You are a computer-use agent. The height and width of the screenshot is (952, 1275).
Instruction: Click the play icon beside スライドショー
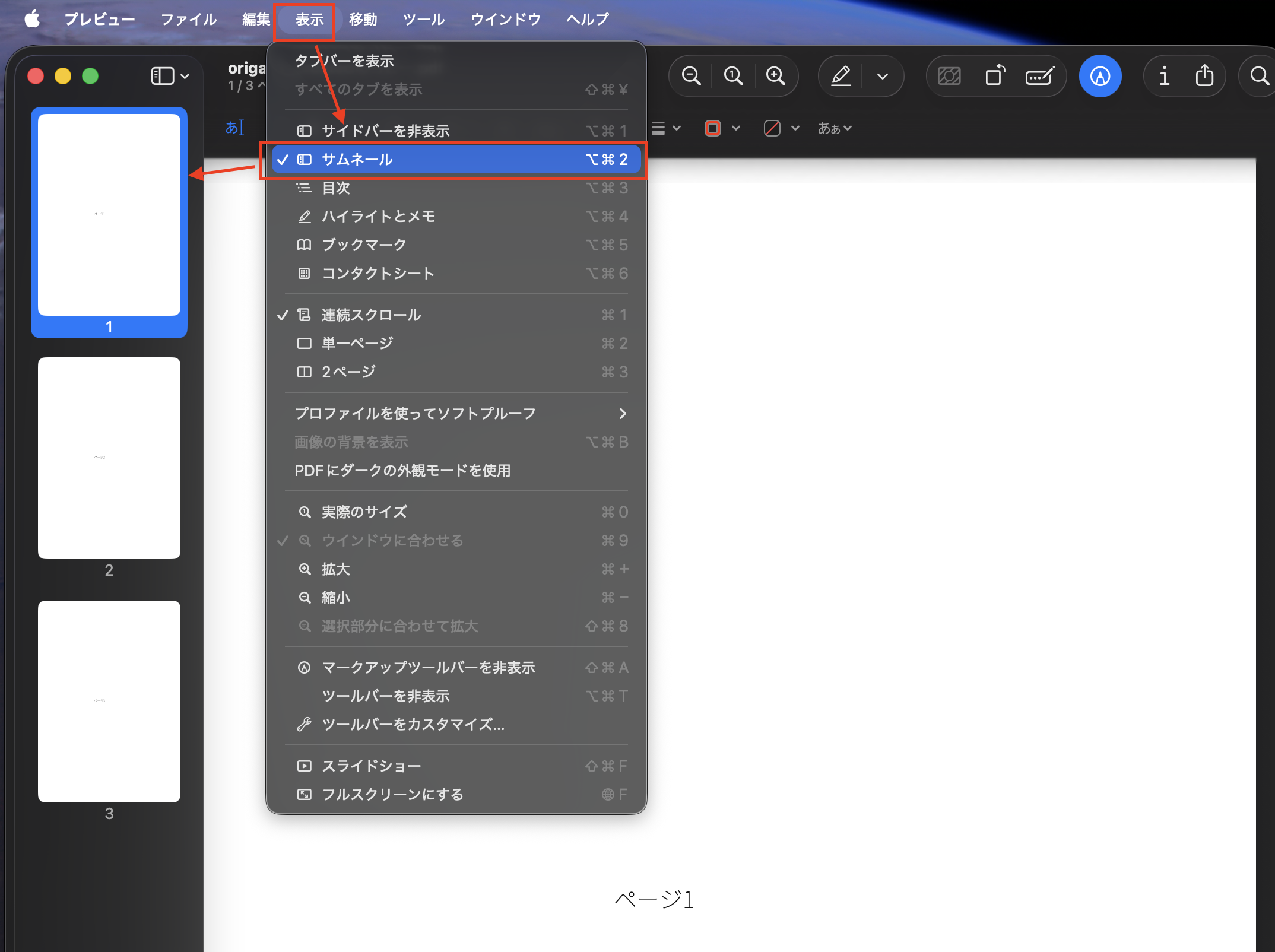tap(304, 766)
